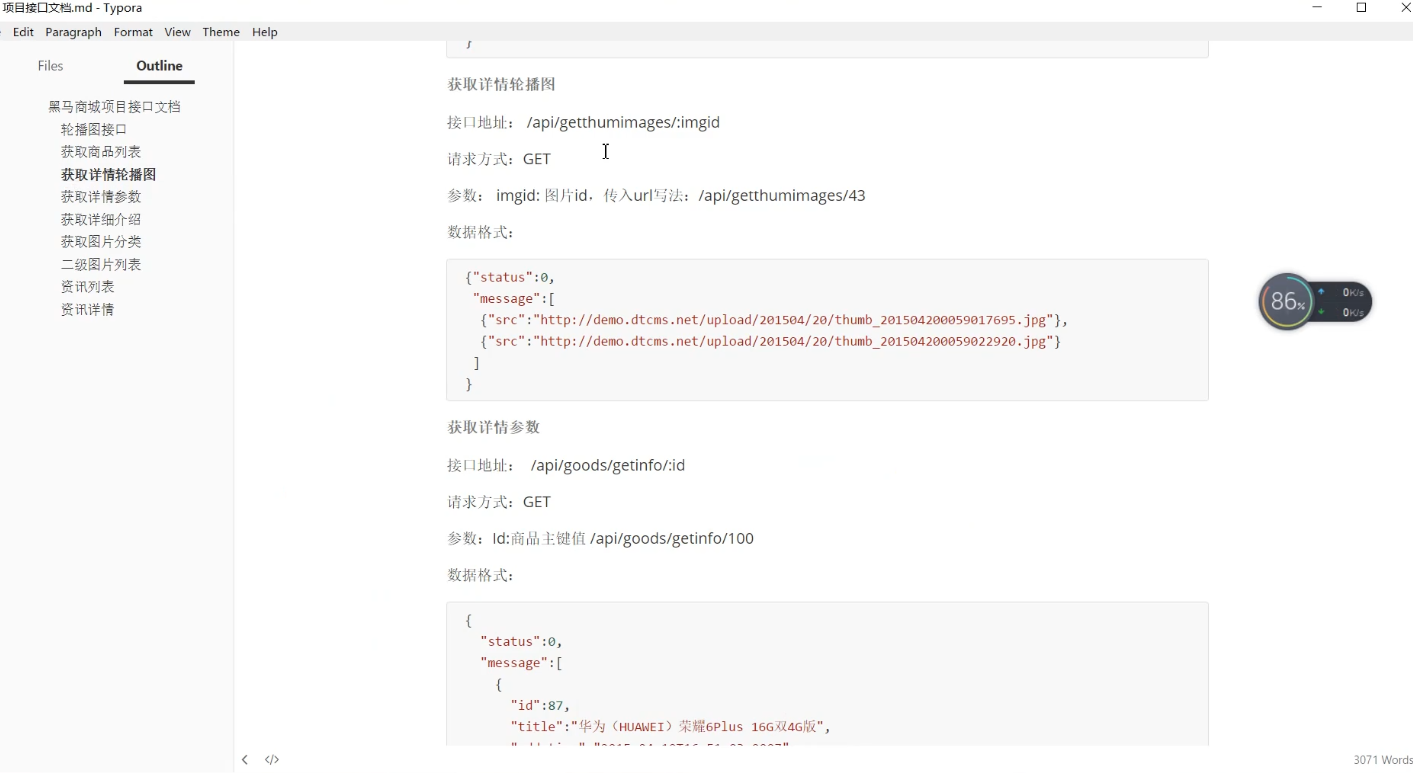Click the "id":87 line in the code block
The image size is (1413, 773).
point(540,706)
